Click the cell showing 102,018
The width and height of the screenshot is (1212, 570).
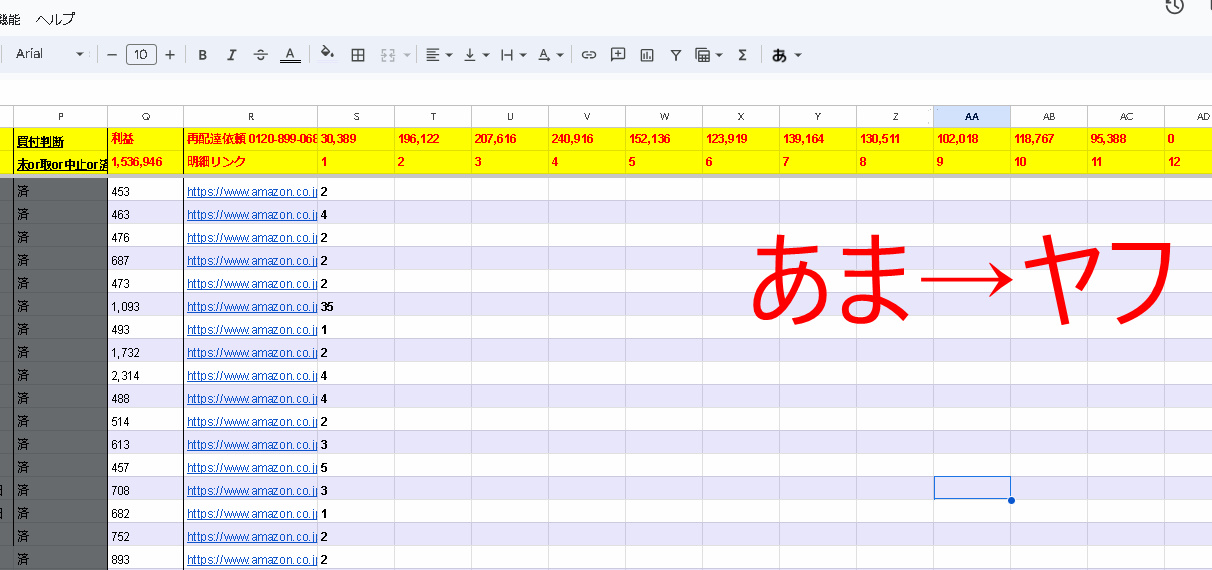pos(972,139)
